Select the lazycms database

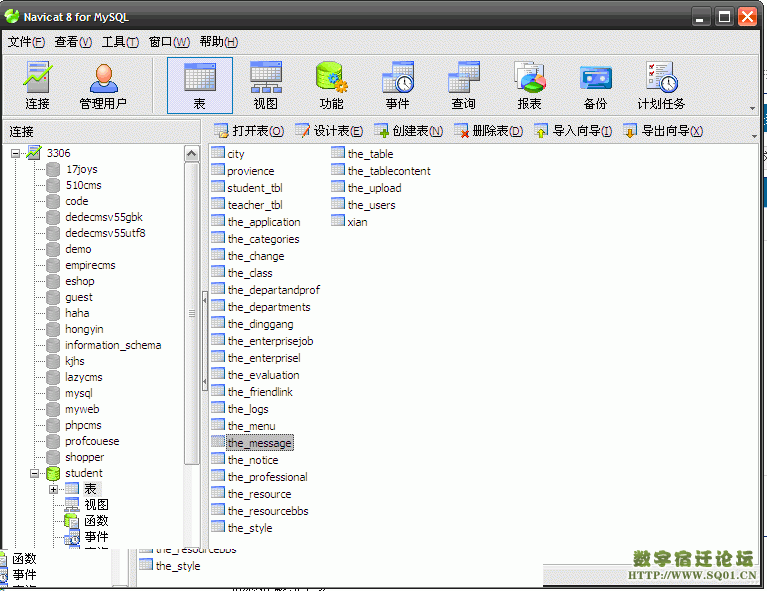tap(84, 377)
